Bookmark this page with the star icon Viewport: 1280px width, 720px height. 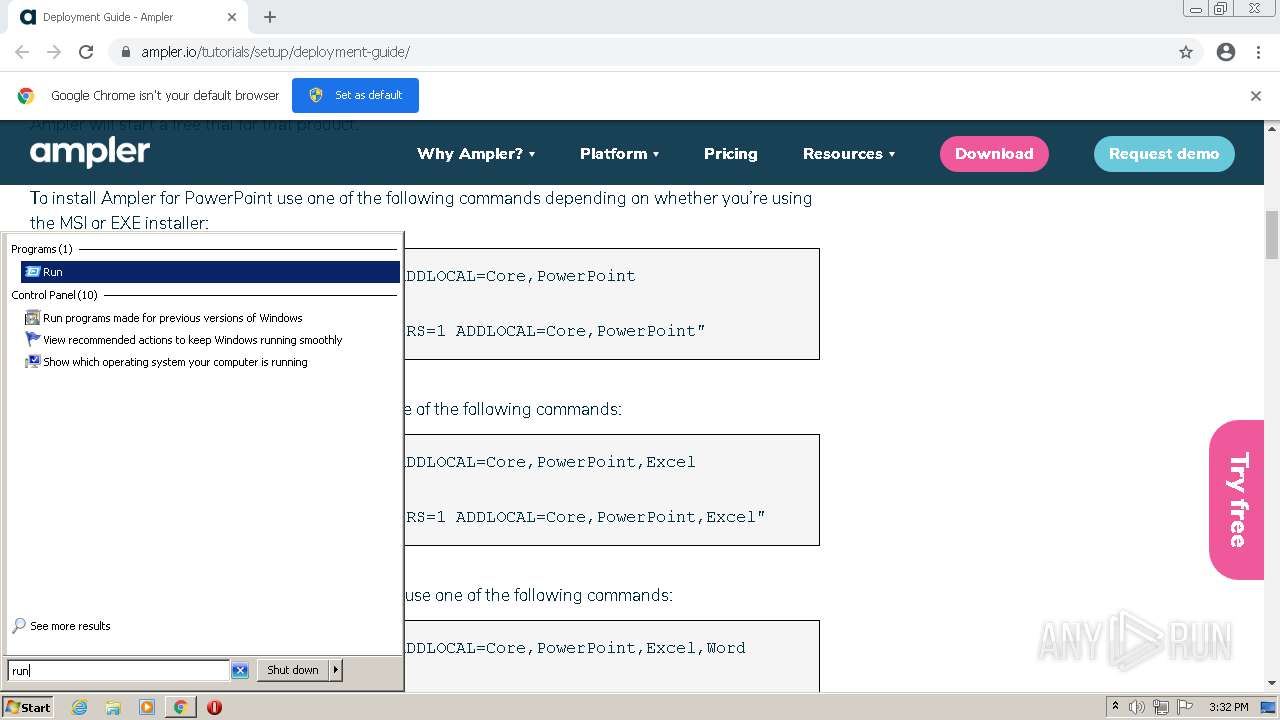click(x=1186, y=52)
